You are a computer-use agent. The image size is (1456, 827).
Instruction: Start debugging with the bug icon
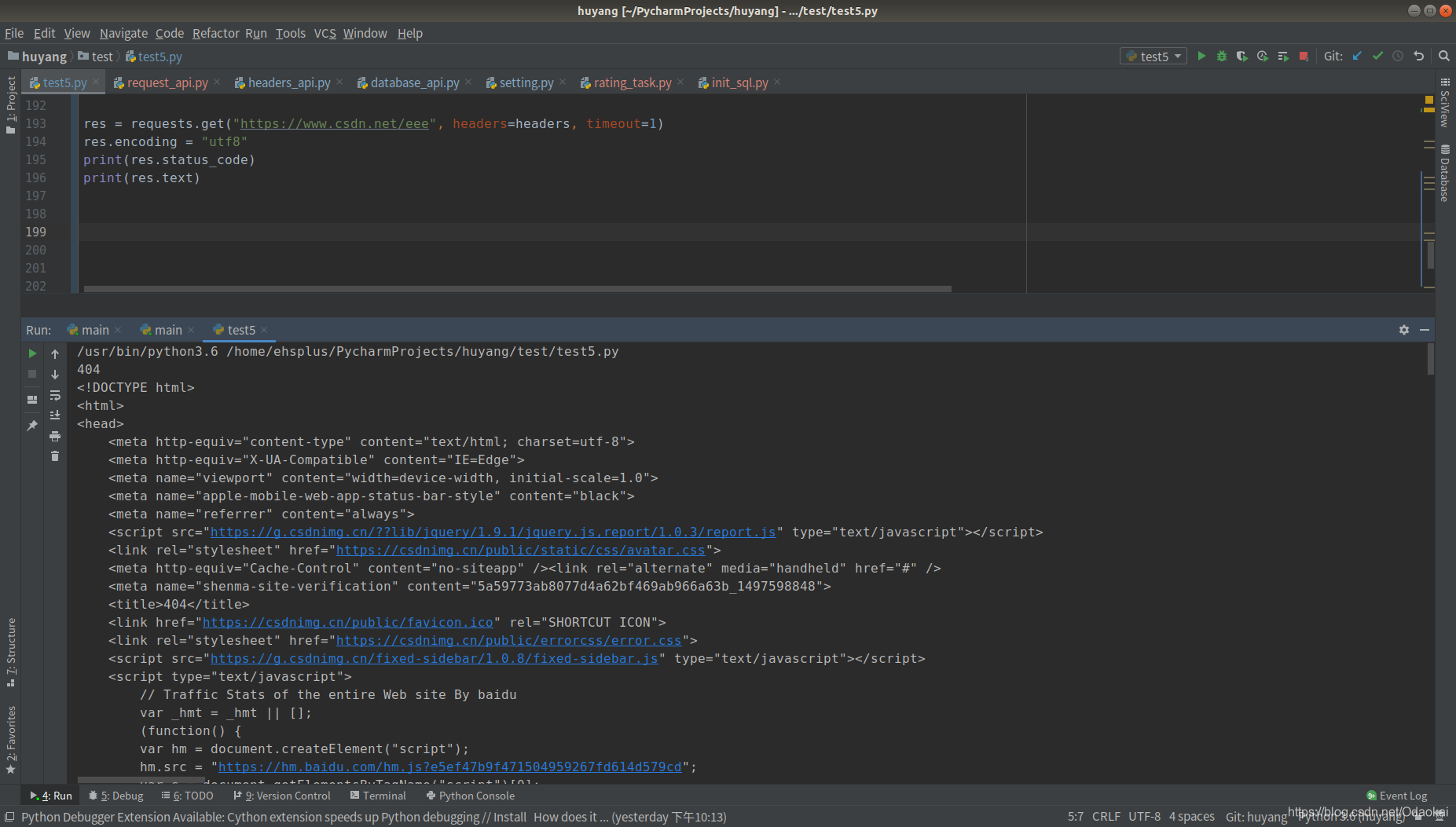pyautogui.click(x=1222, y=56)
